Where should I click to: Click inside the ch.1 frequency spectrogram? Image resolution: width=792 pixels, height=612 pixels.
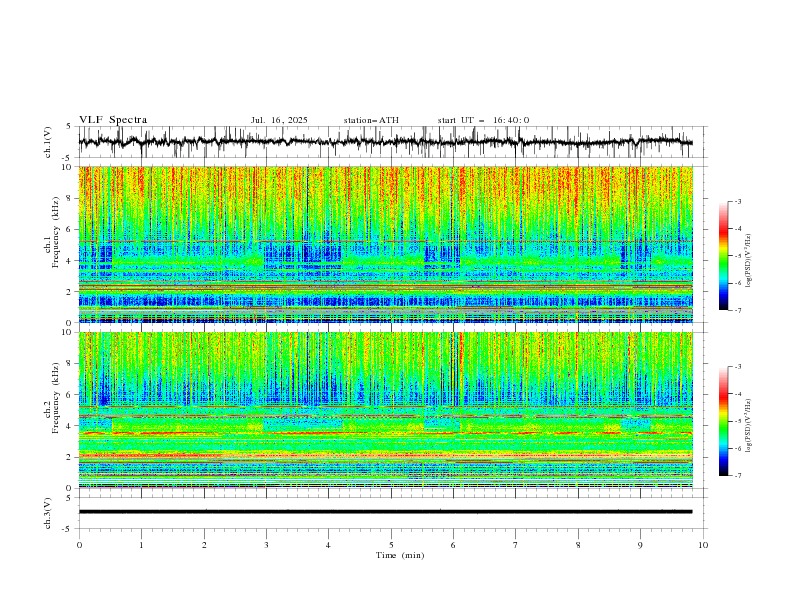pyautogui.click(x=386, y=244)
